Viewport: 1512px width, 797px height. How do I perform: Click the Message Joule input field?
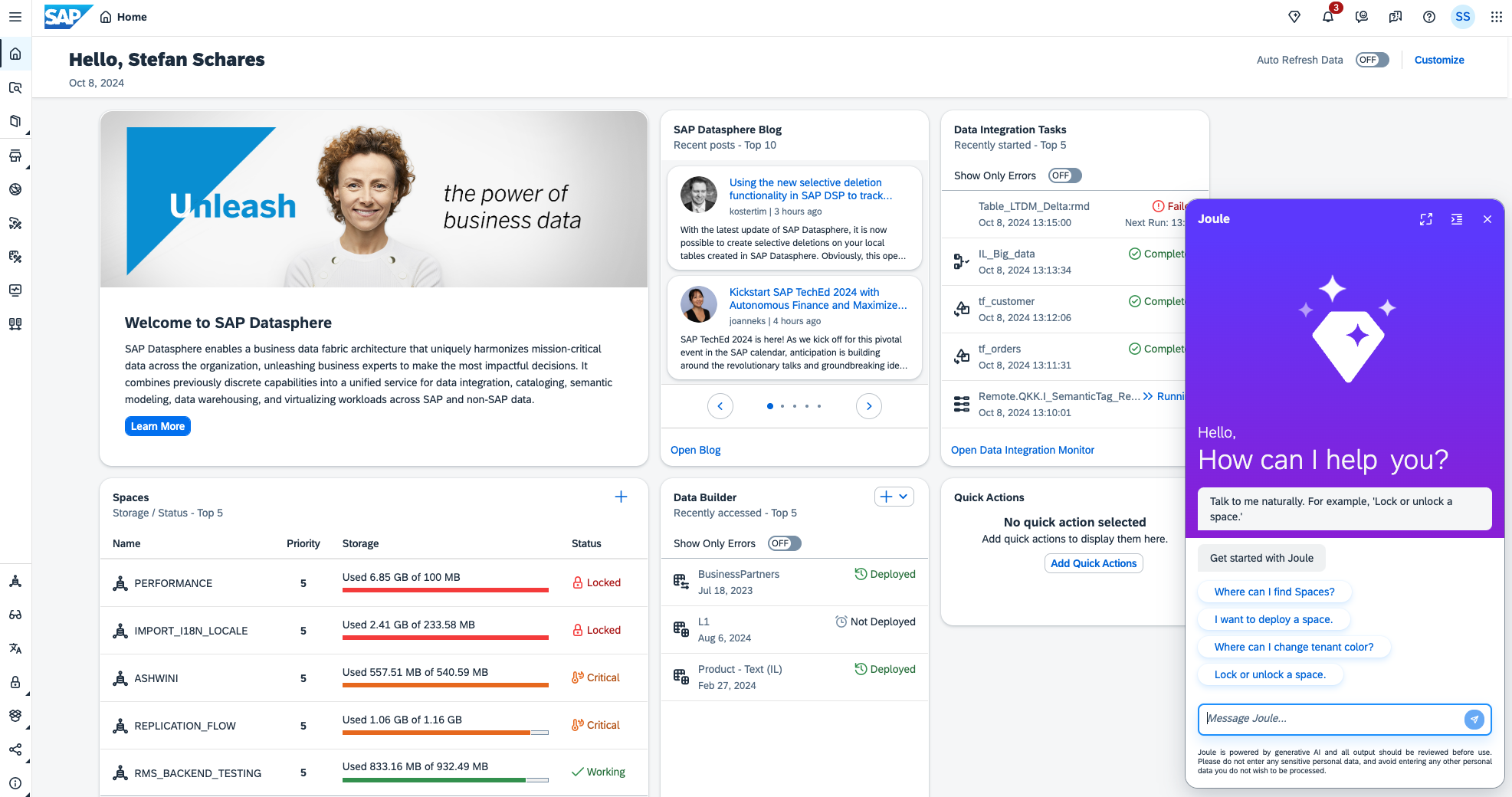1330,719
